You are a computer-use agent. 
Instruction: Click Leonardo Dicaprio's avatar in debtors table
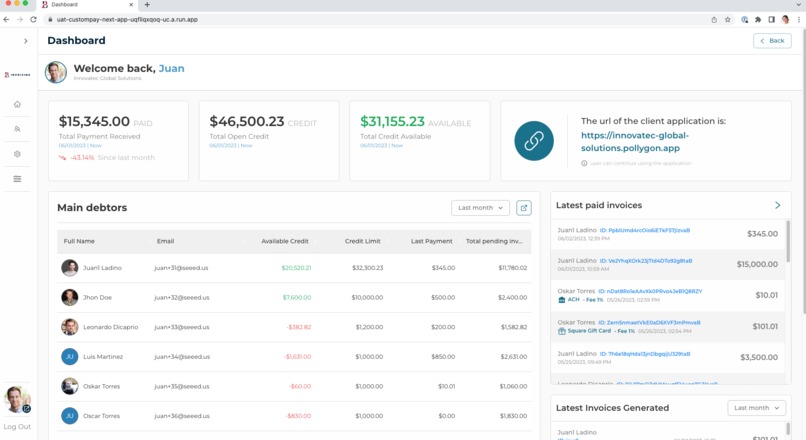pyautogui.click(x=69, y=327)
